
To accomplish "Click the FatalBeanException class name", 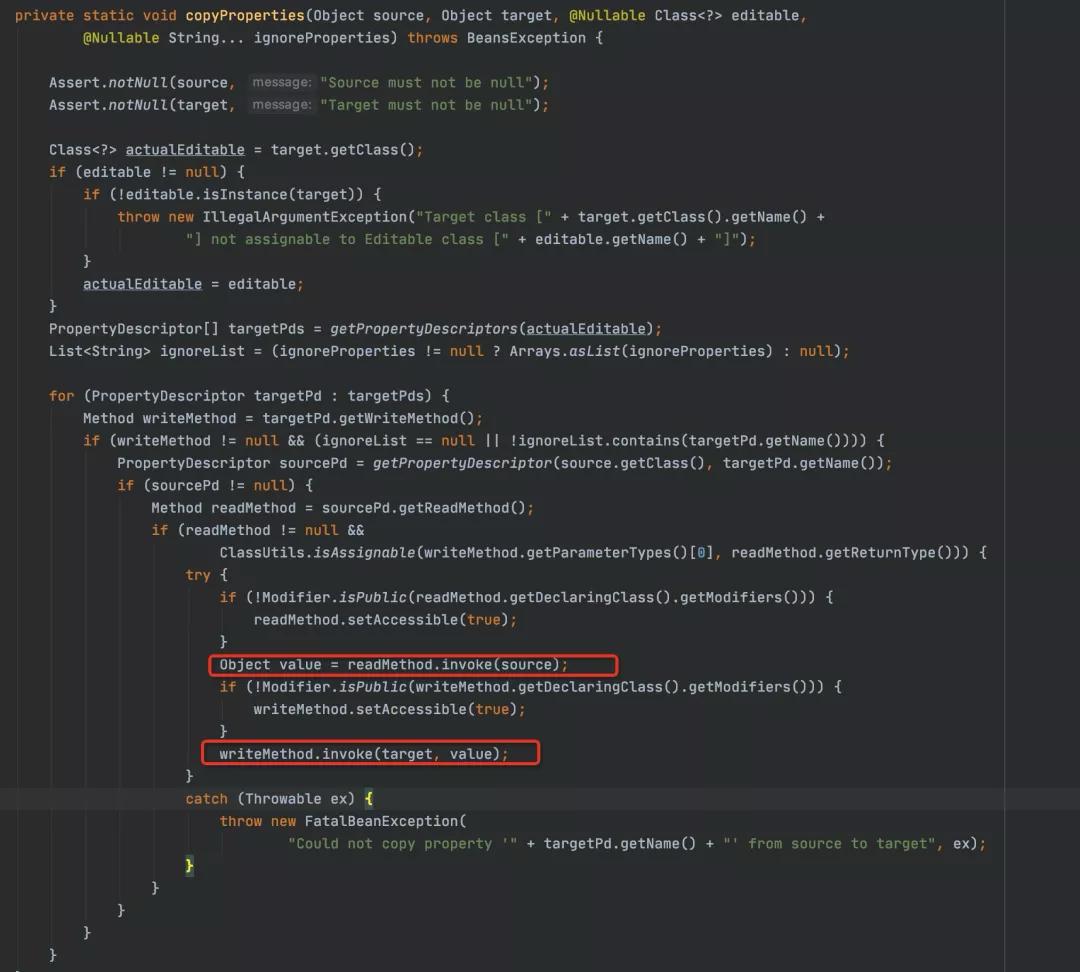I will click(x=381, y=821).
